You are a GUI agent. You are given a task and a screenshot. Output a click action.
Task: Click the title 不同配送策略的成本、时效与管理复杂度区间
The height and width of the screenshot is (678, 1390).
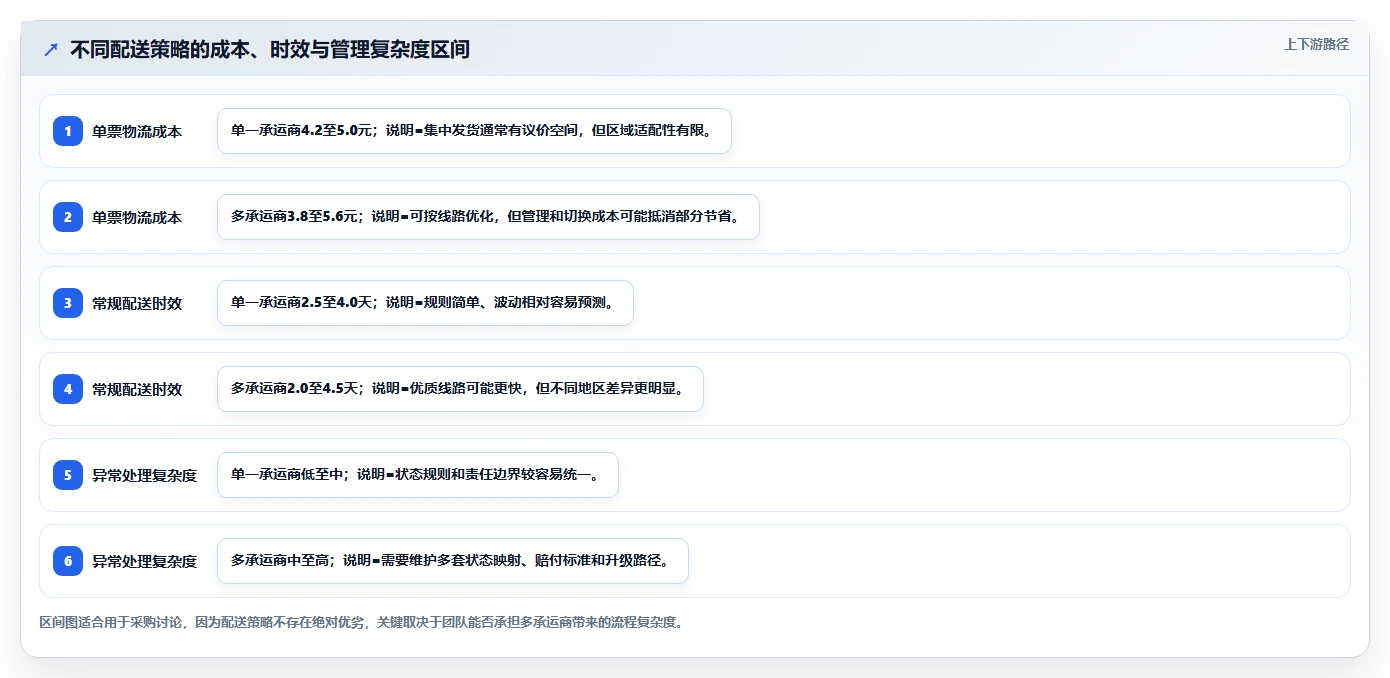(x=270, y=49)
